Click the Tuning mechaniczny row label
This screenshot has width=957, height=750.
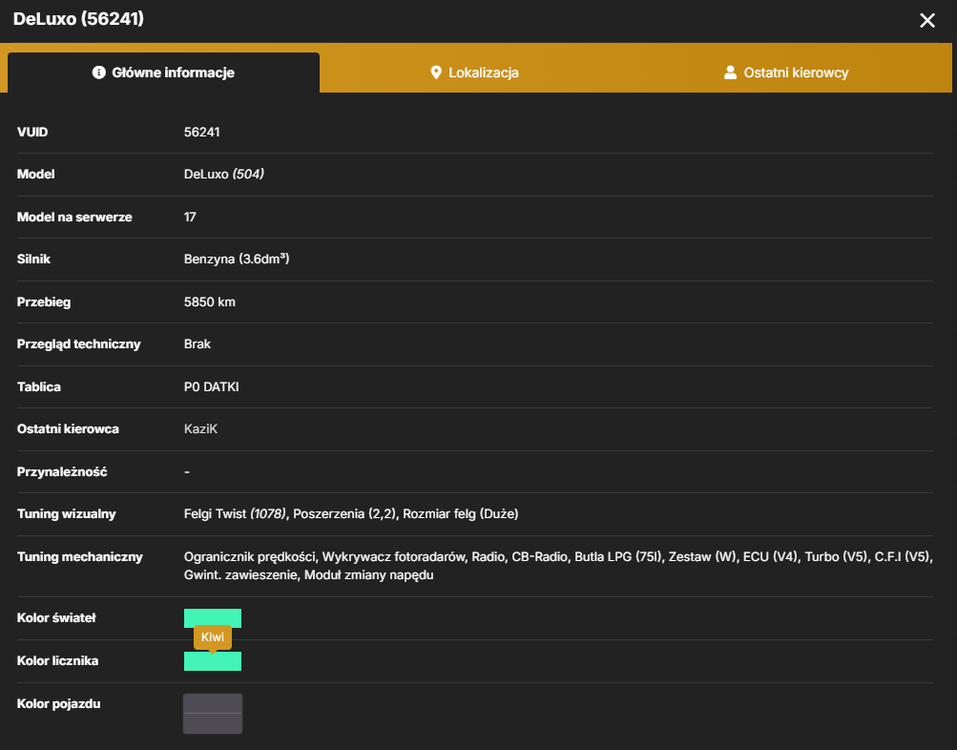tap(79, 557)
